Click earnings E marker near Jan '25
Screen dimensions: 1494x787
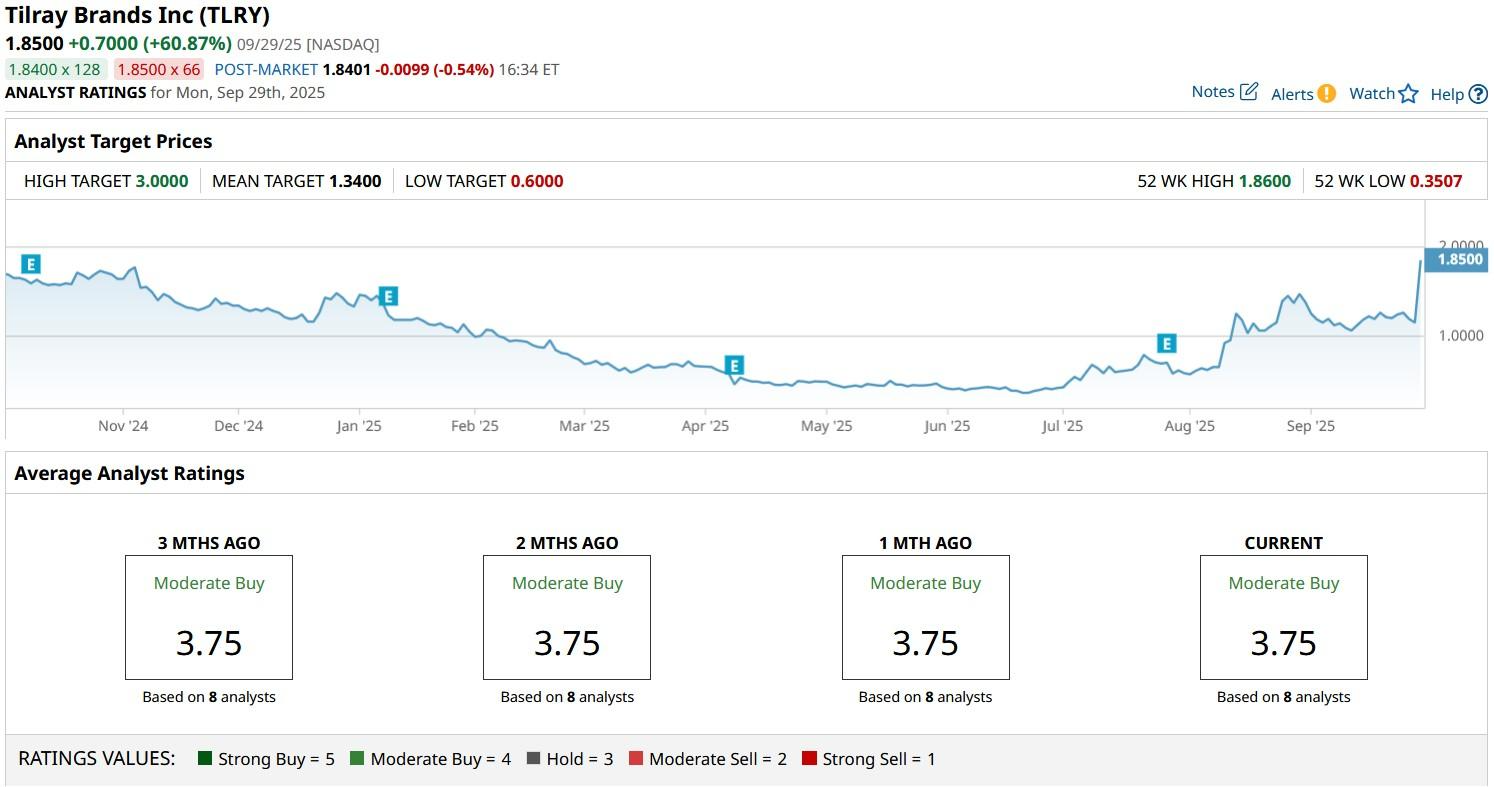click(388, 296)
